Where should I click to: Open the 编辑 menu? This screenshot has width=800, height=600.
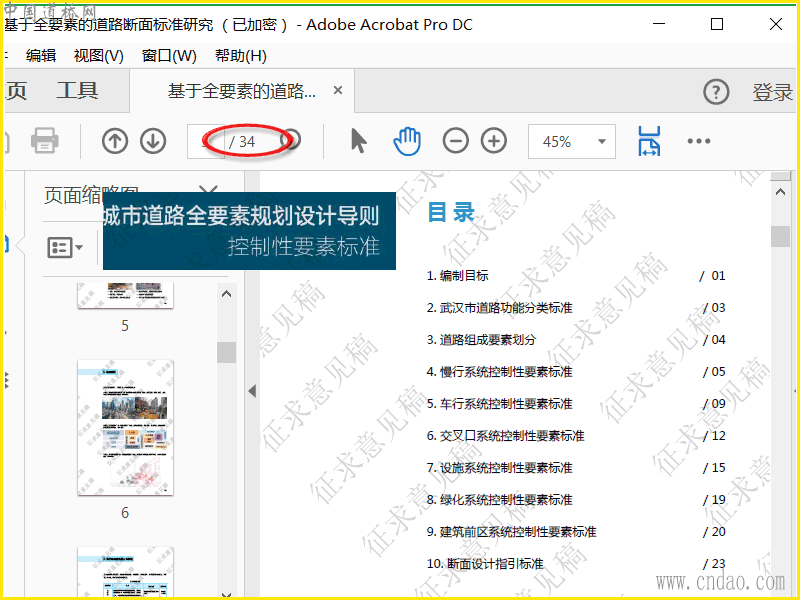(x=41, y=56)
